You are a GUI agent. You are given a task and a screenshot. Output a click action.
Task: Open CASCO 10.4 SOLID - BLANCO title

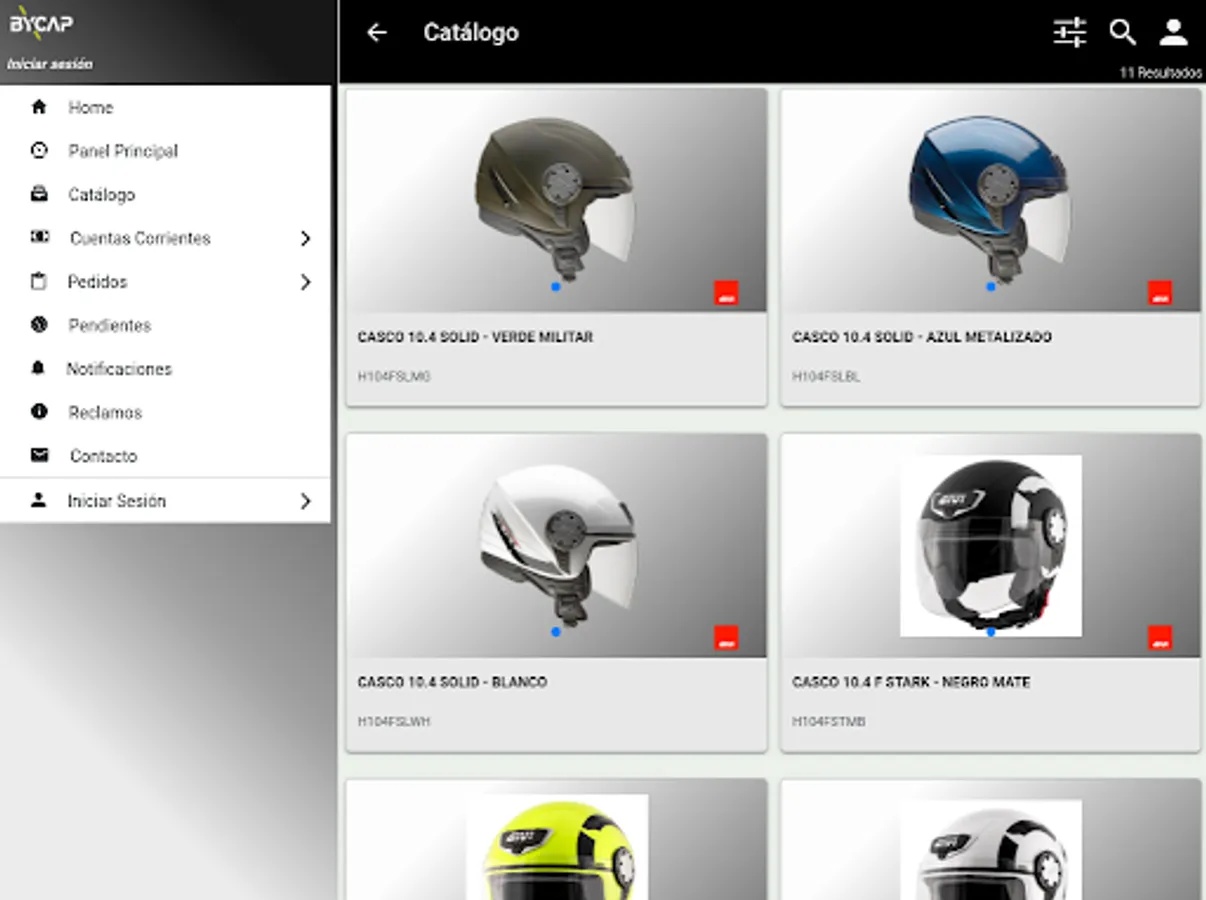coord(452,682)
